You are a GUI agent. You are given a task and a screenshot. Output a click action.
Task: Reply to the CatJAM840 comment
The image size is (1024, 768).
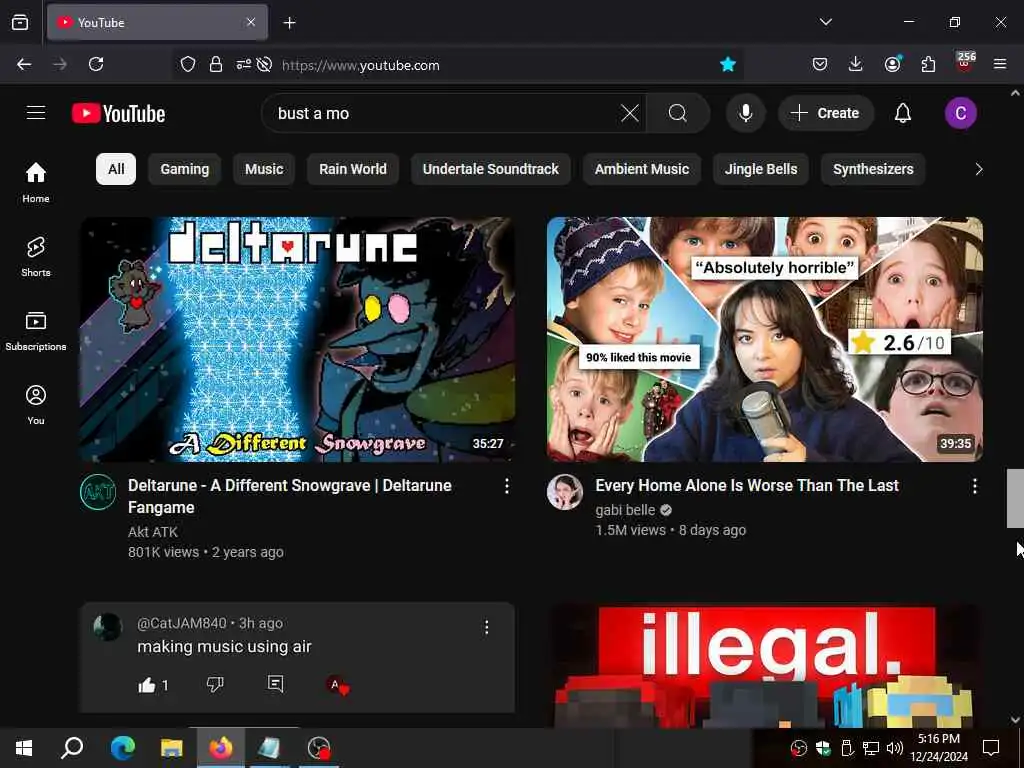coord(276,684)
